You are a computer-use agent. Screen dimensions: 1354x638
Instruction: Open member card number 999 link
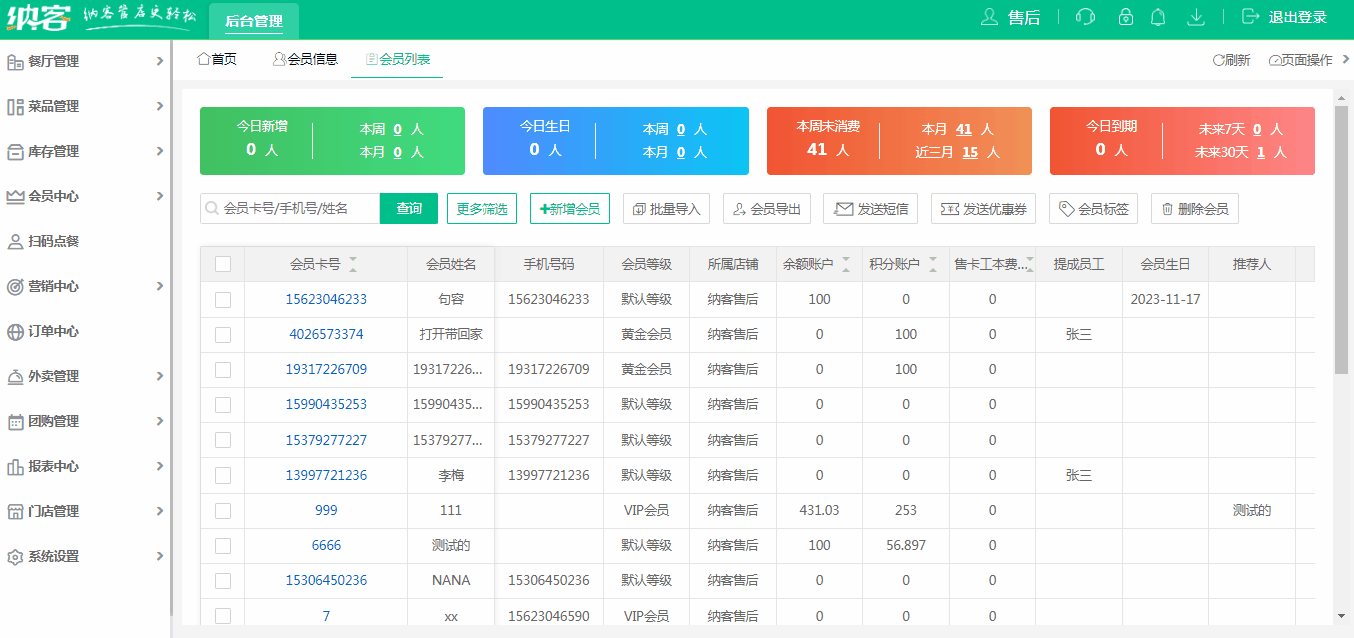pos(325,510)
